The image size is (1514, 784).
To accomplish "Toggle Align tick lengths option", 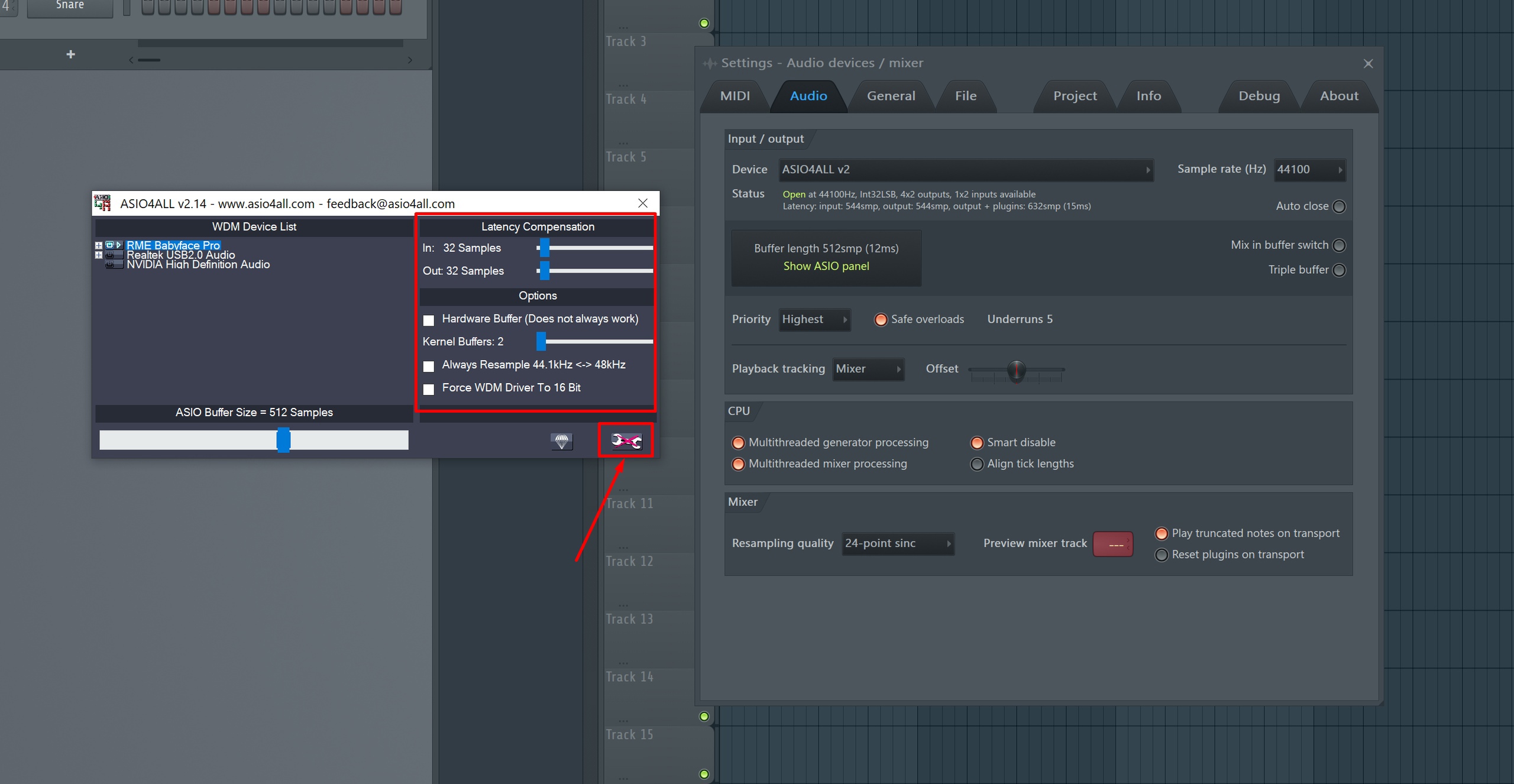I will (977, 464).
